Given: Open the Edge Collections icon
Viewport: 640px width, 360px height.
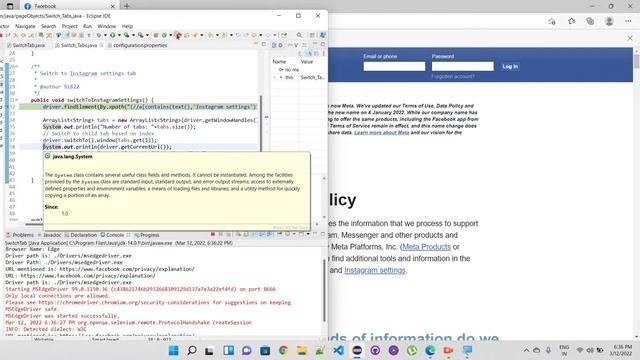Looking at the screenshot, I should [590, 21].
